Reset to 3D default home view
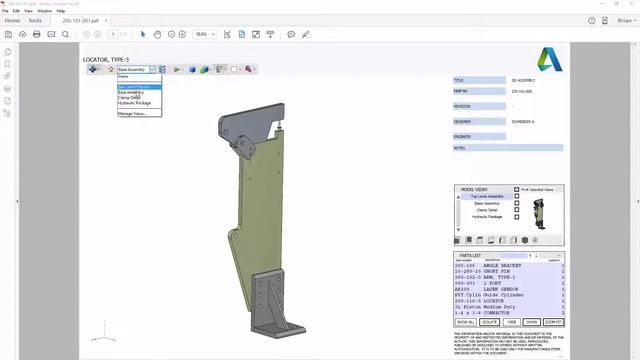 [x=111, y=69]
